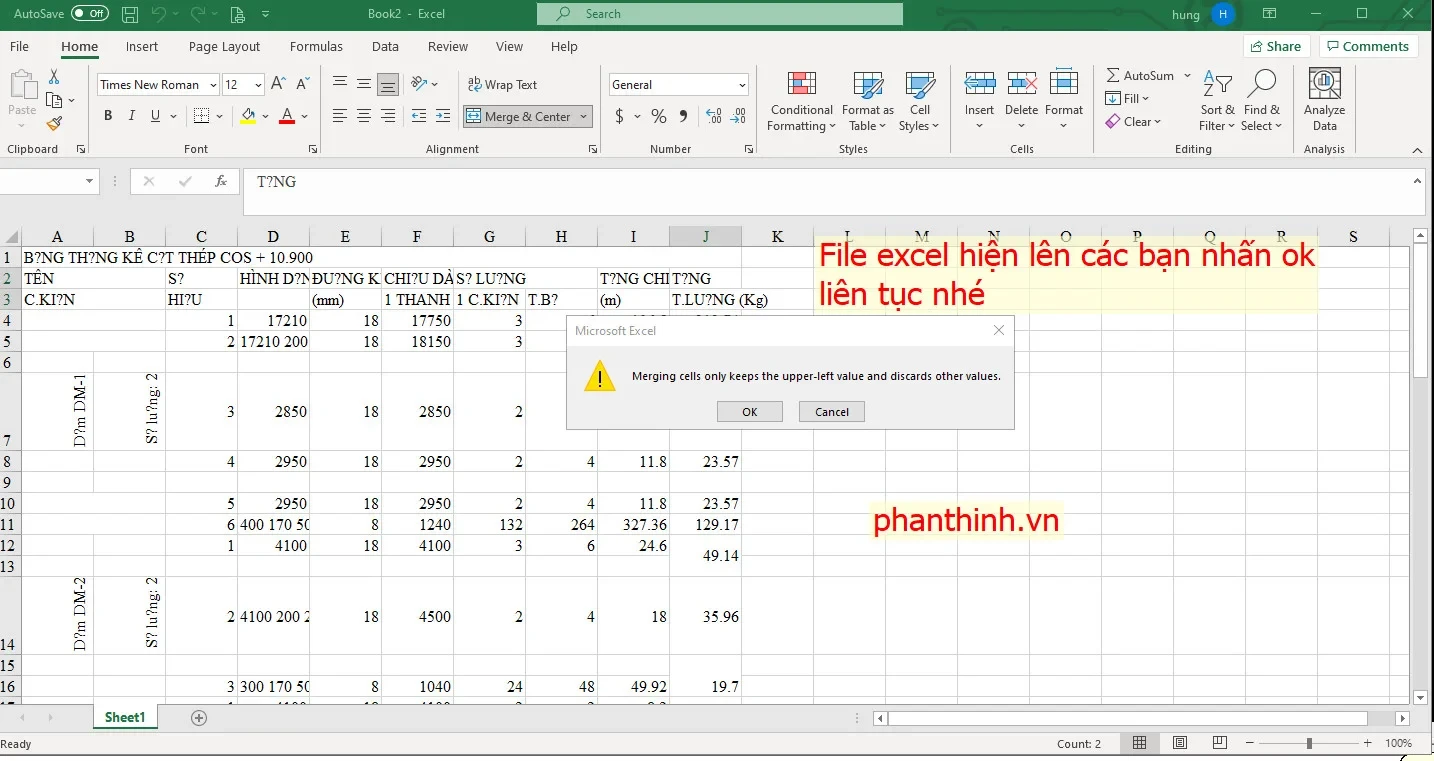This screenshot has height=761, width=1434.
Task: Toggle Bold formatting
Action: [x=108, y=116]
